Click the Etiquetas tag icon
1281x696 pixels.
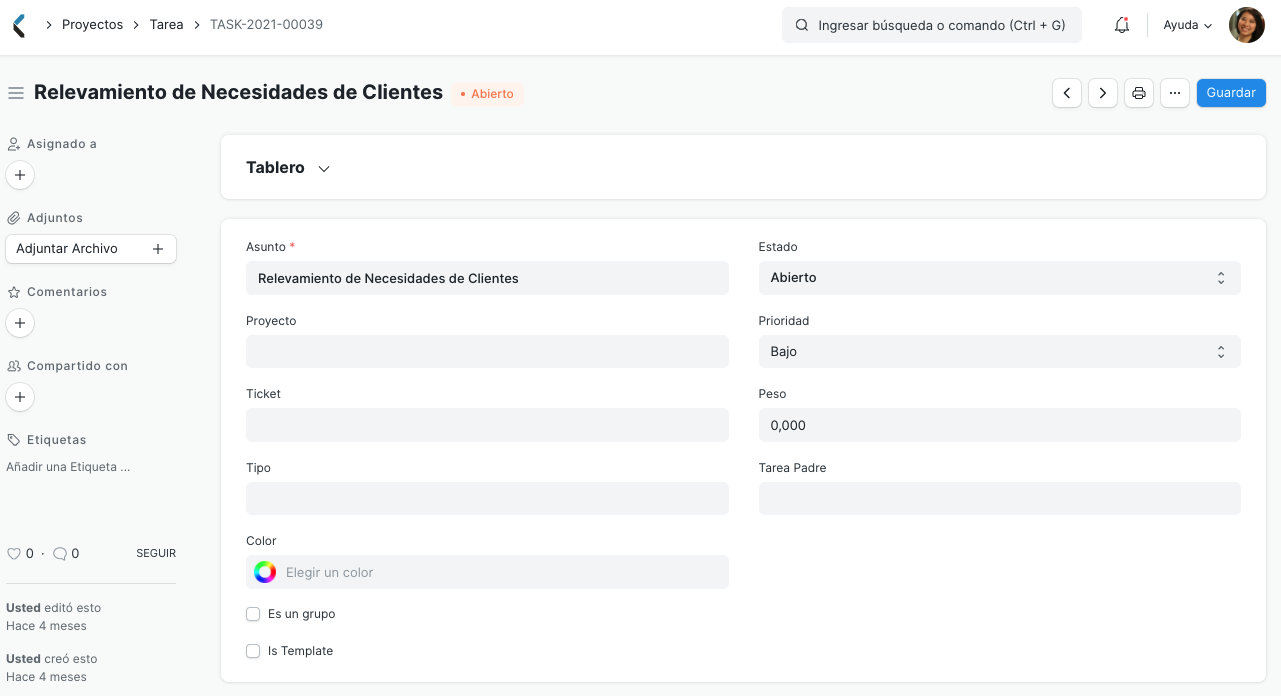[x=14, y=440]
